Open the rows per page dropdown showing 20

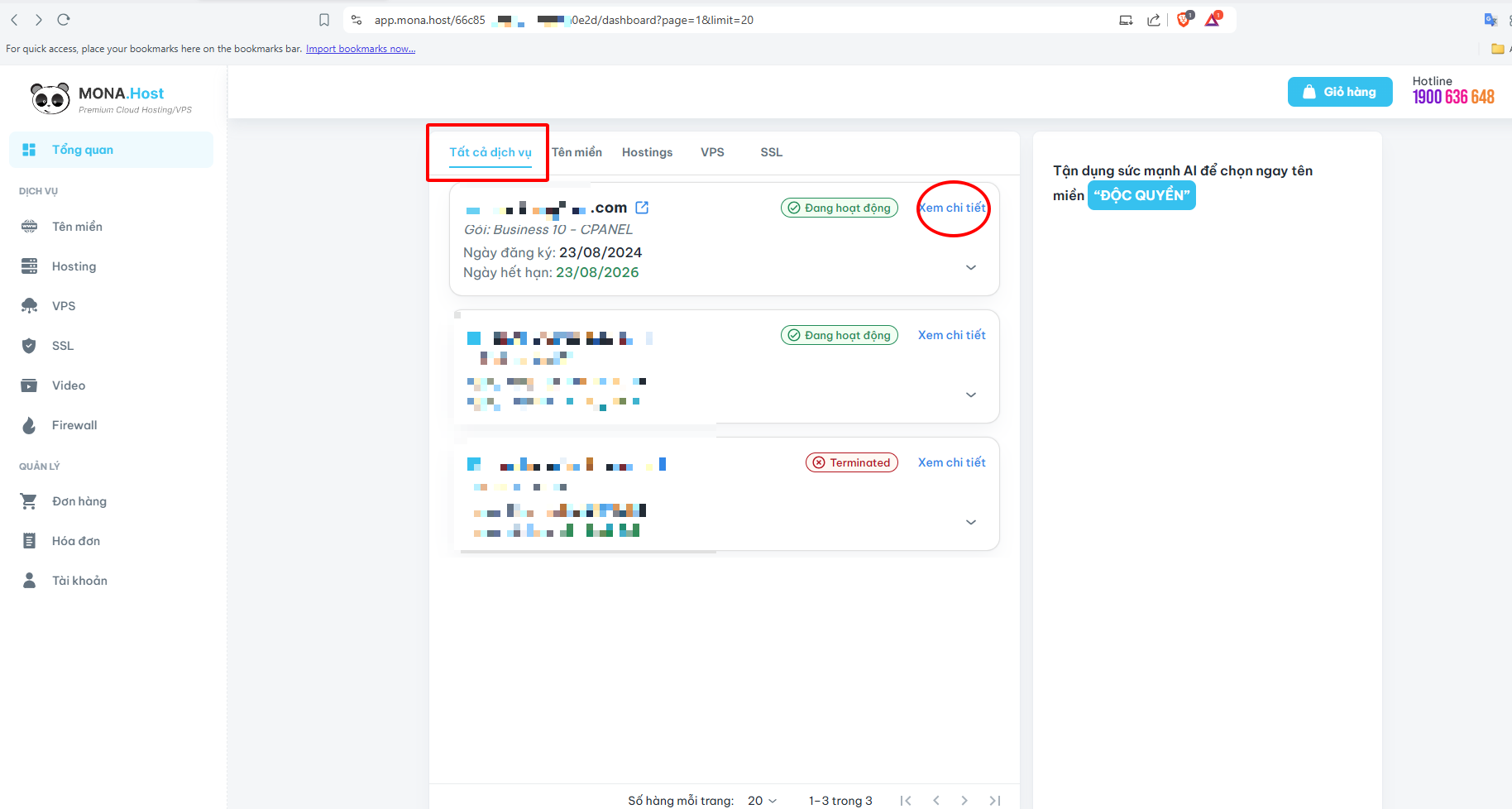pos(763,801)
